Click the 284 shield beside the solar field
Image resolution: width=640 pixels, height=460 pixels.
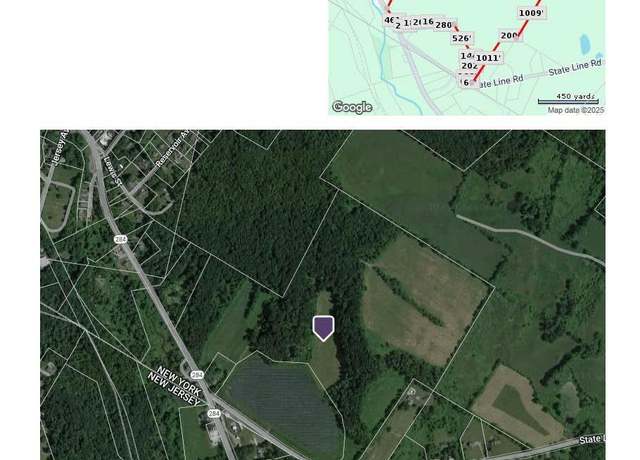pos(197,374)
